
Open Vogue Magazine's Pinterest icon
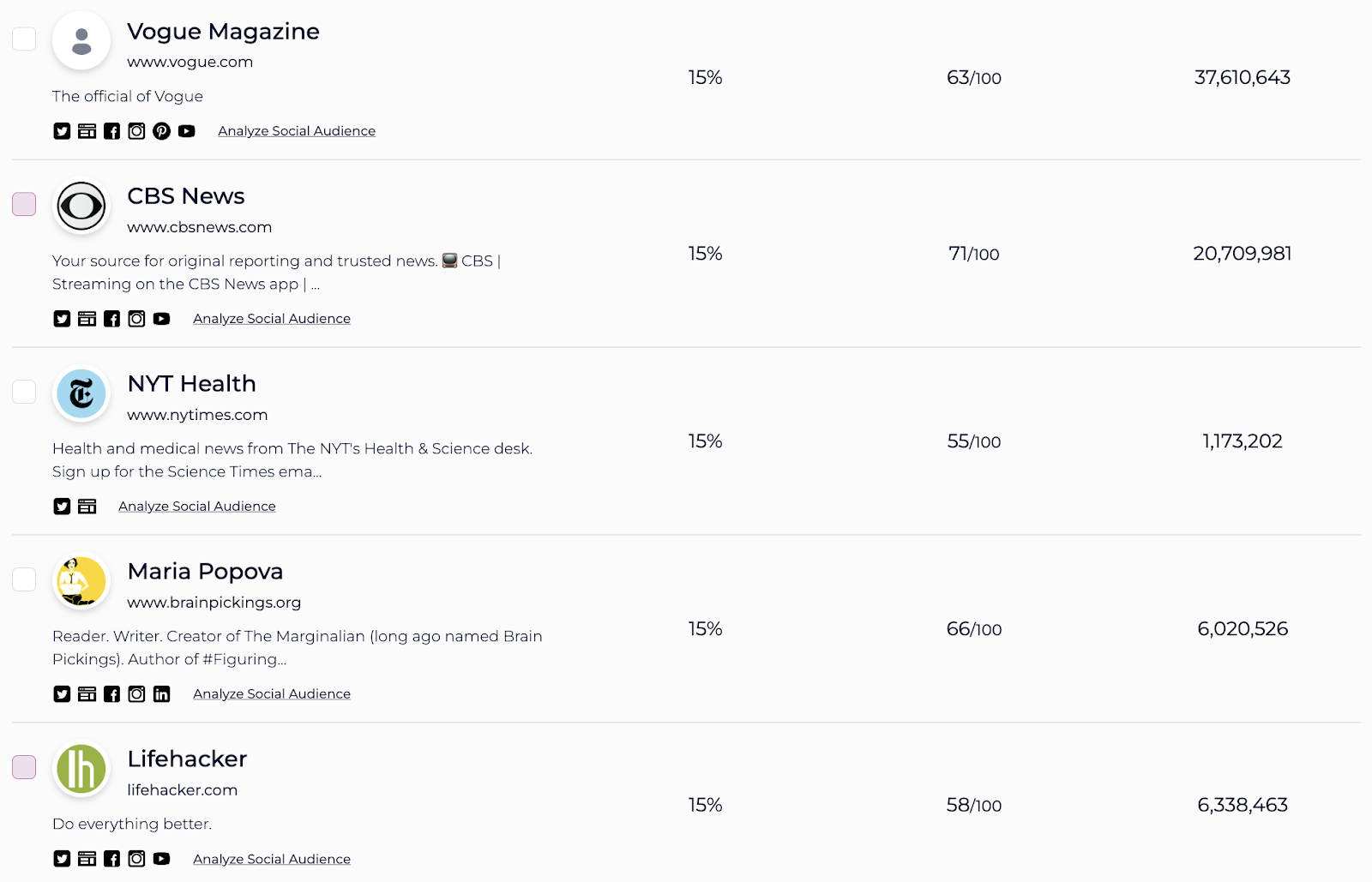[161, 131]
